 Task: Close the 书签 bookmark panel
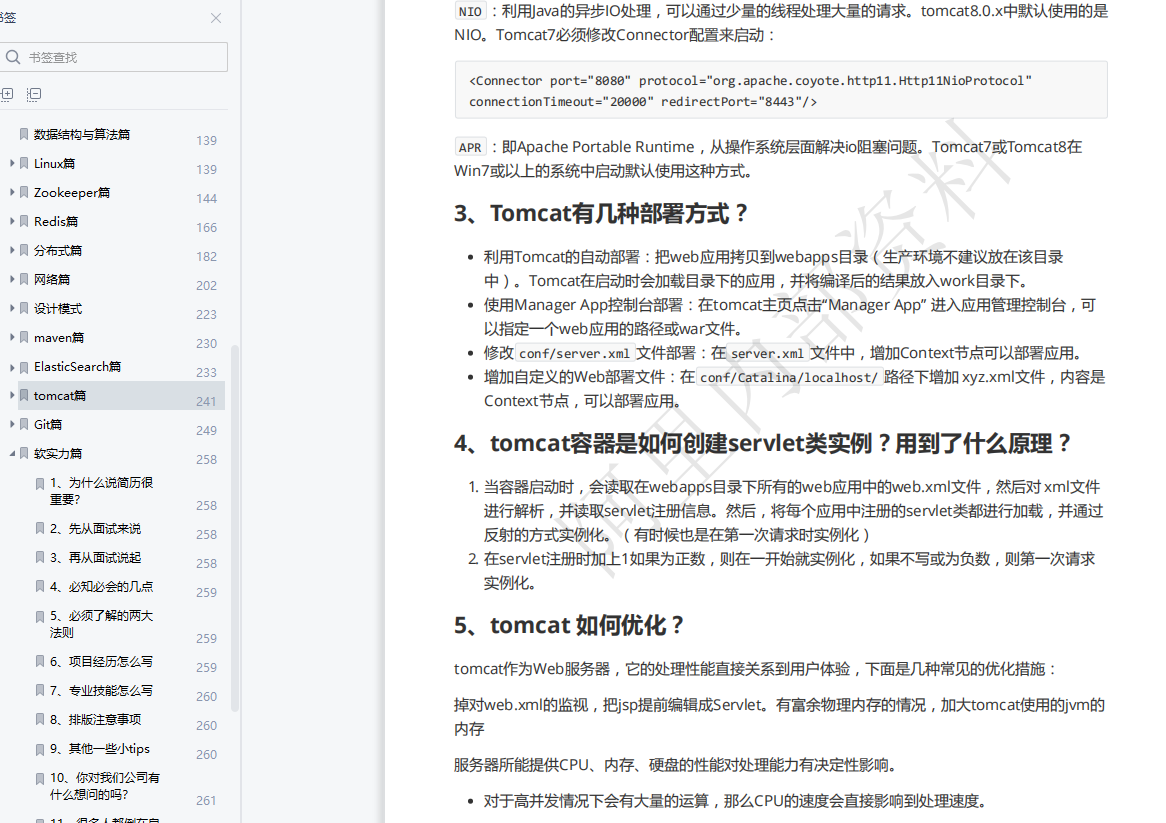tap(216, 18)
